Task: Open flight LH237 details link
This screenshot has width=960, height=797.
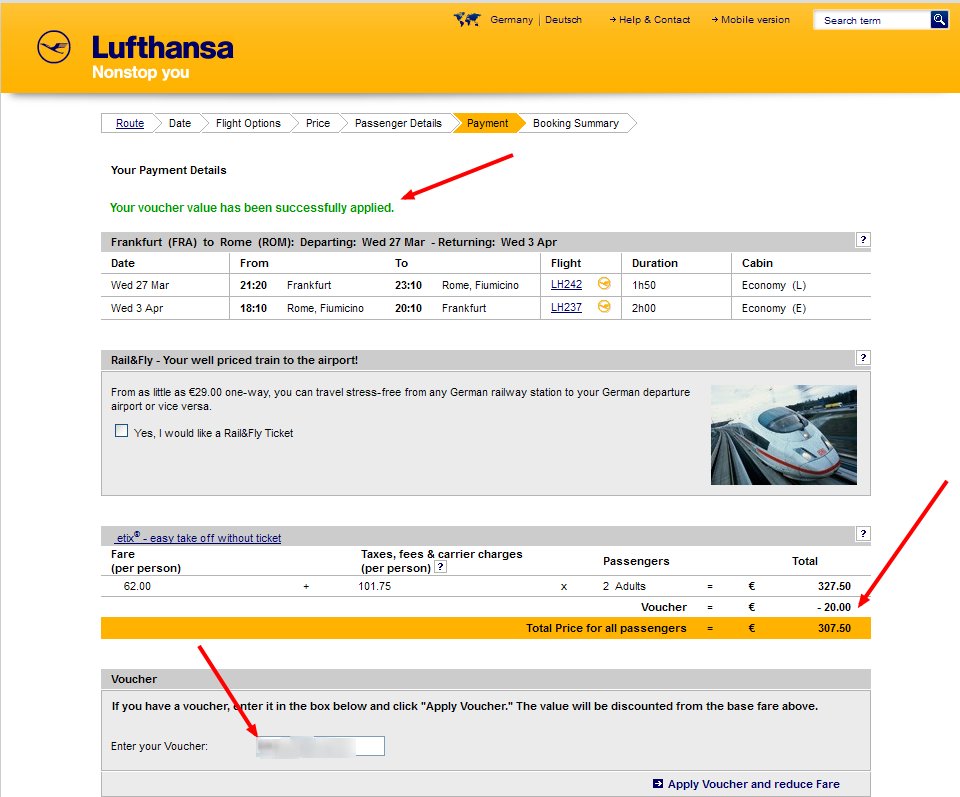Action: point(566,307)
